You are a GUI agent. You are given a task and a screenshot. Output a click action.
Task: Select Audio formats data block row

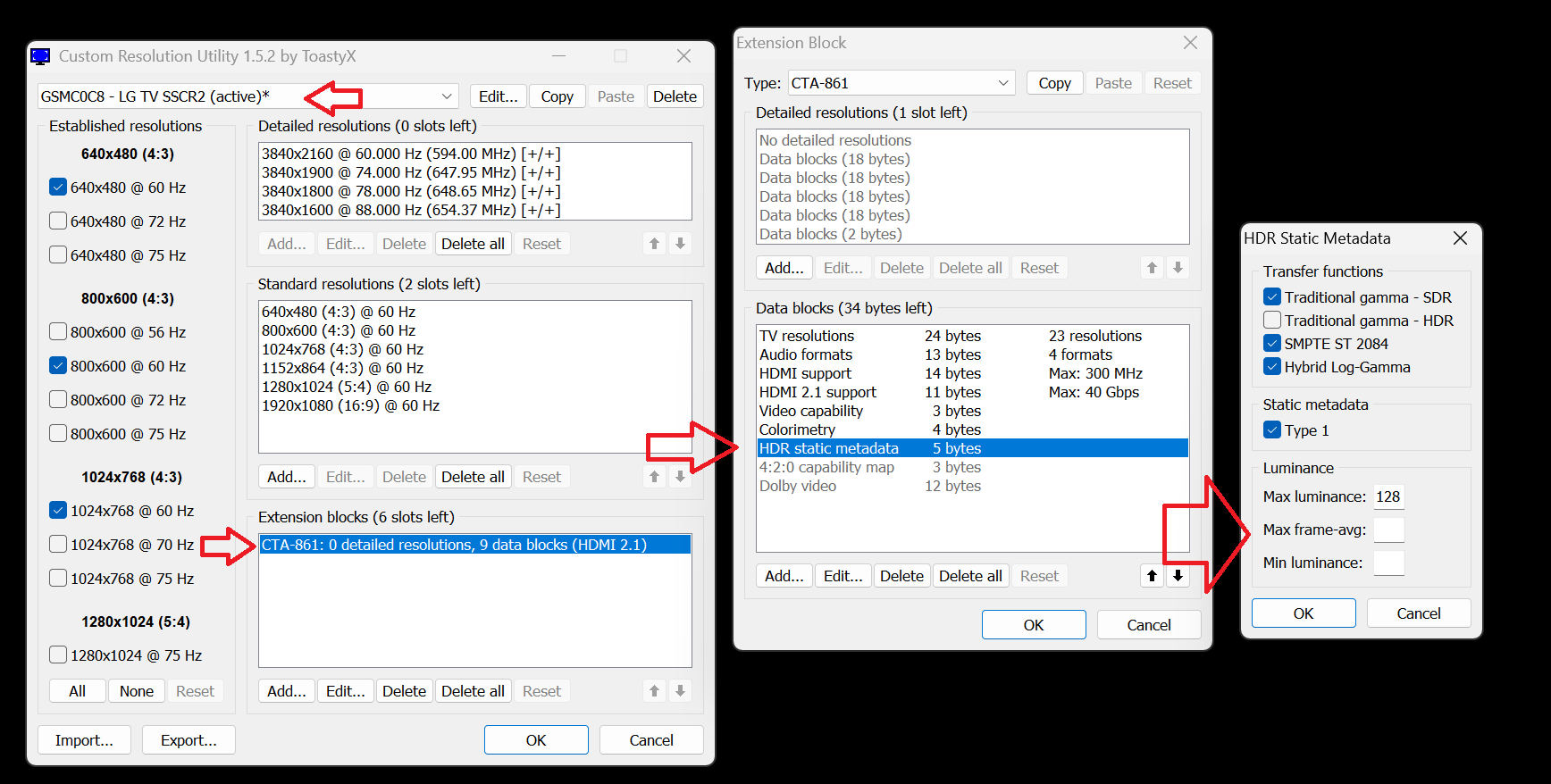tap(972, 354)
